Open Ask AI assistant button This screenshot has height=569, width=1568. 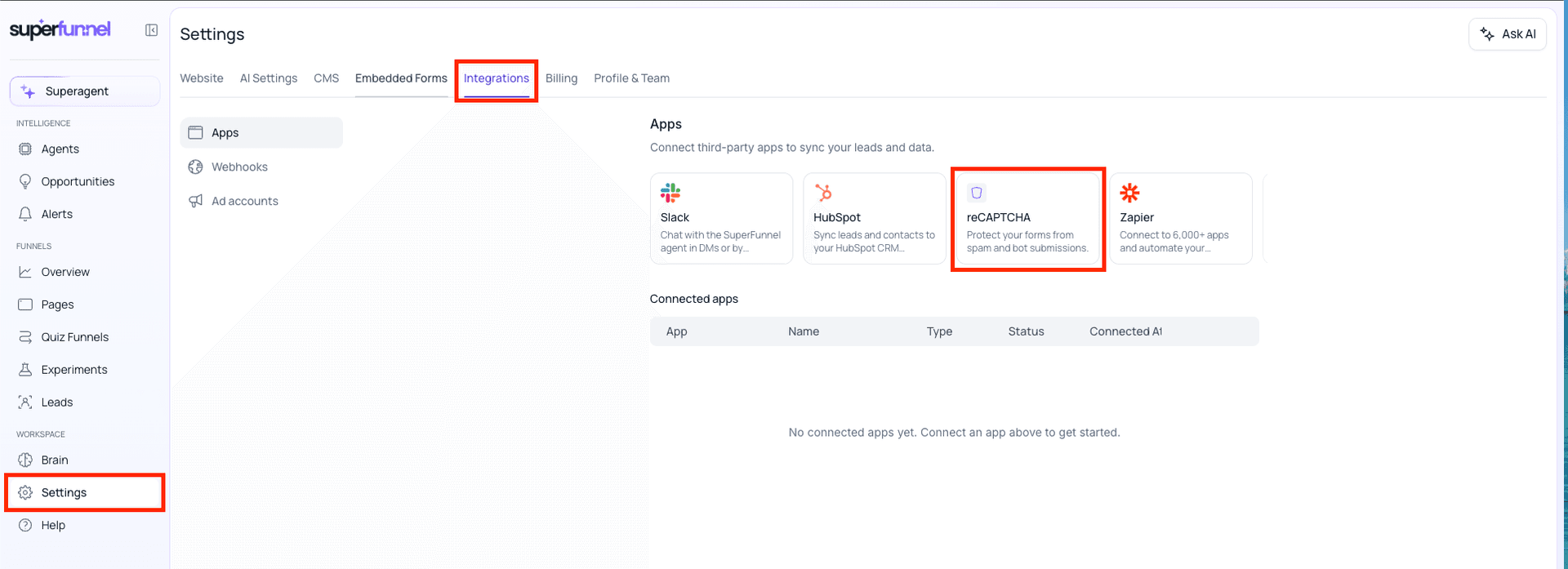pyautogui.click(x=1508, y=34)
